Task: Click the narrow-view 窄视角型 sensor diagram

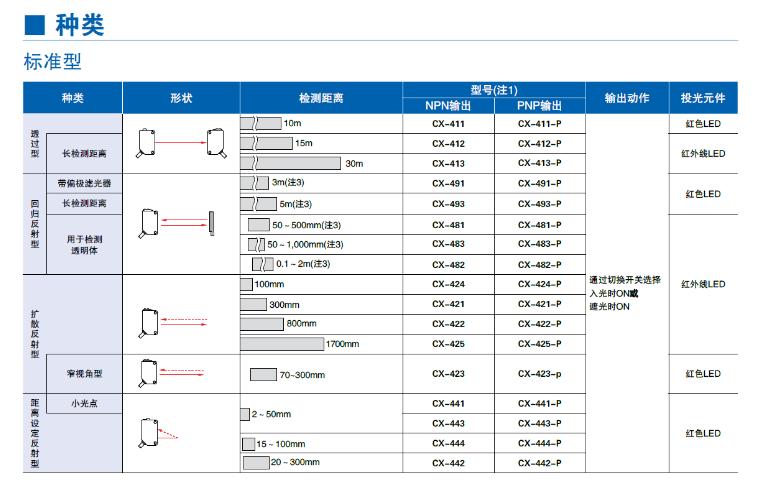Action: 181,373
